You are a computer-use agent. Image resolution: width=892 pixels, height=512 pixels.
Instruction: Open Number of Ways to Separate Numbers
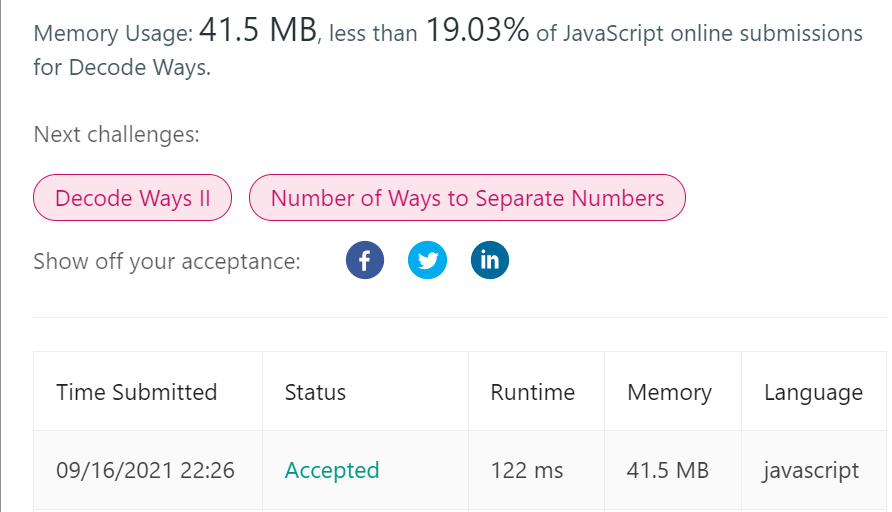point(467,198)
